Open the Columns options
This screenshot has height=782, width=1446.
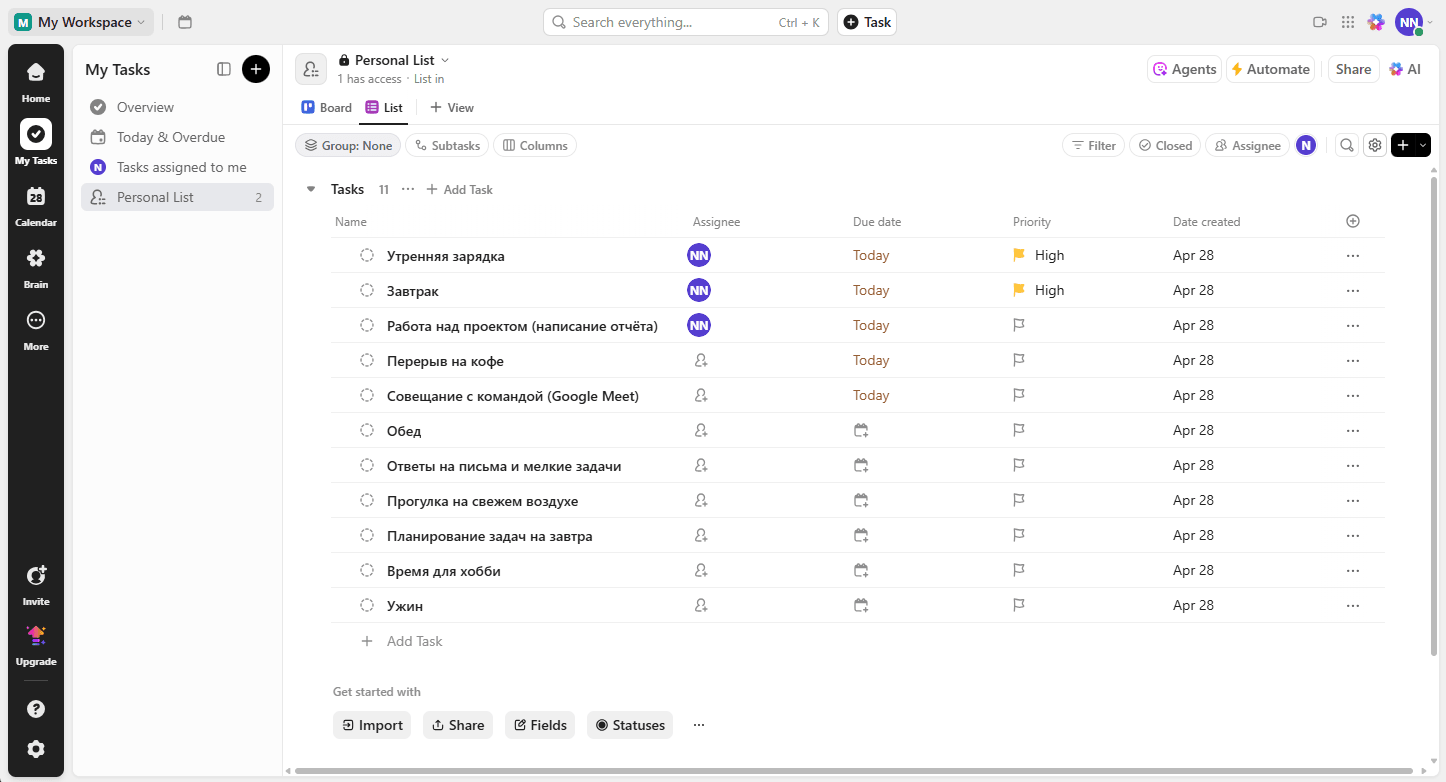(535, 145)
